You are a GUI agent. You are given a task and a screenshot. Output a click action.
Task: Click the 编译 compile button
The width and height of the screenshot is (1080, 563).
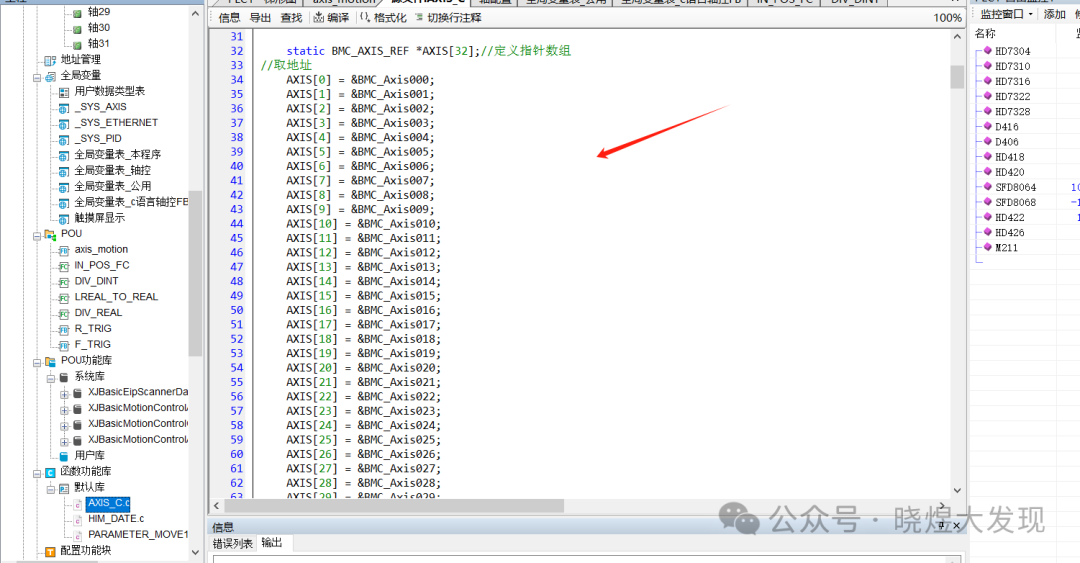click(331, 18)
